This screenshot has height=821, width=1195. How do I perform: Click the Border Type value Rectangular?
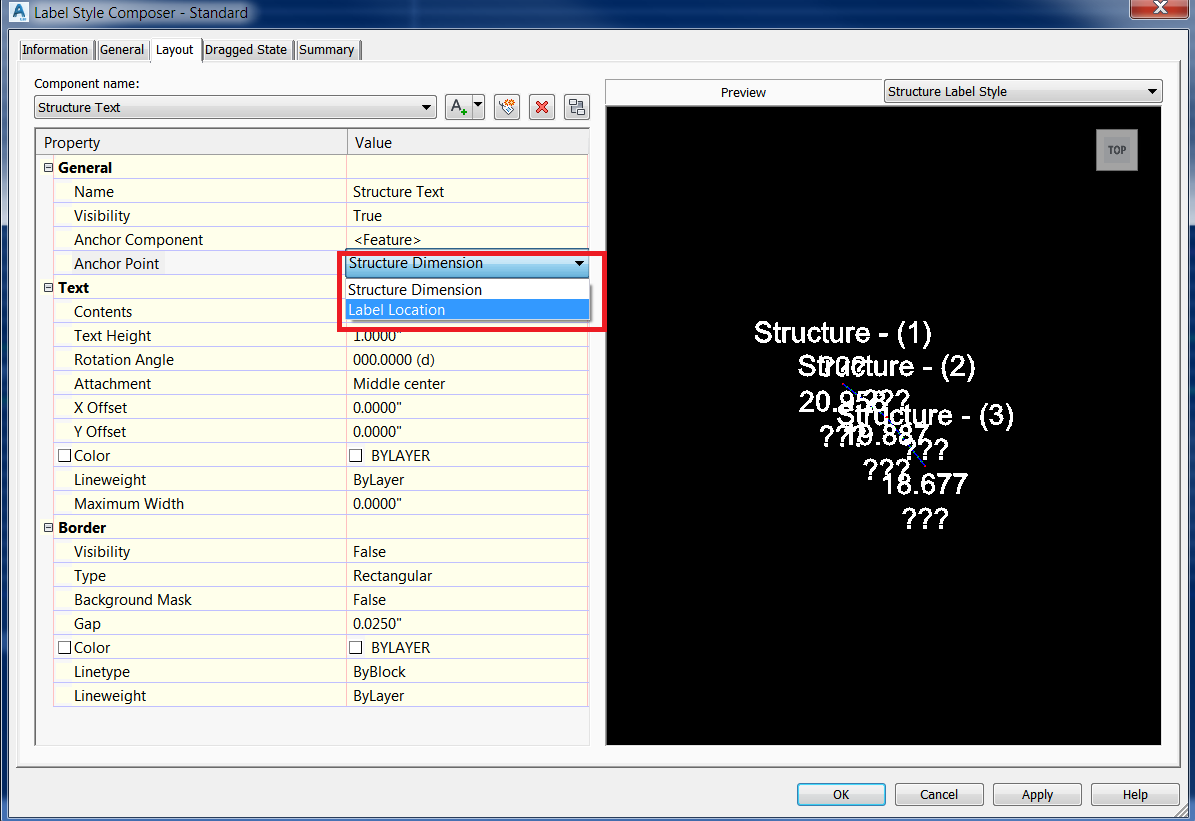tap(467, 576)
